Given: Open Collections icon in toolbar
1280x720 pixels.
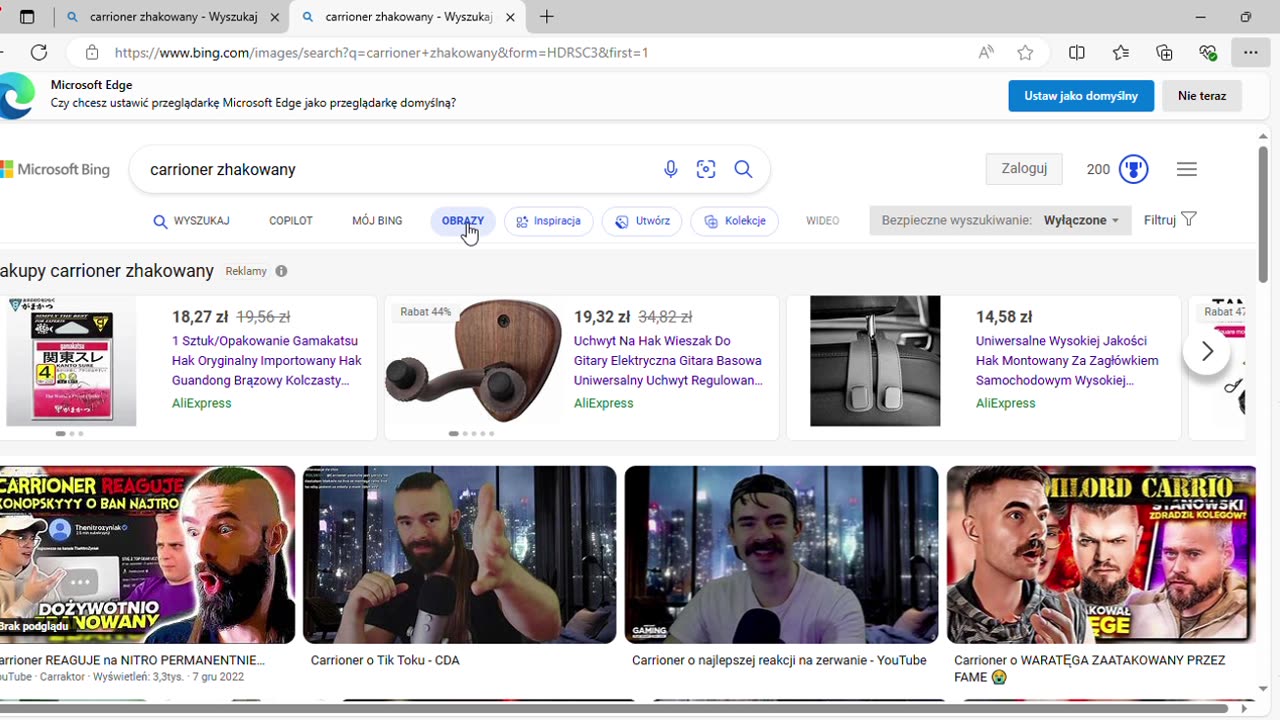Looking at the screenshot, I should point(1164,52).
